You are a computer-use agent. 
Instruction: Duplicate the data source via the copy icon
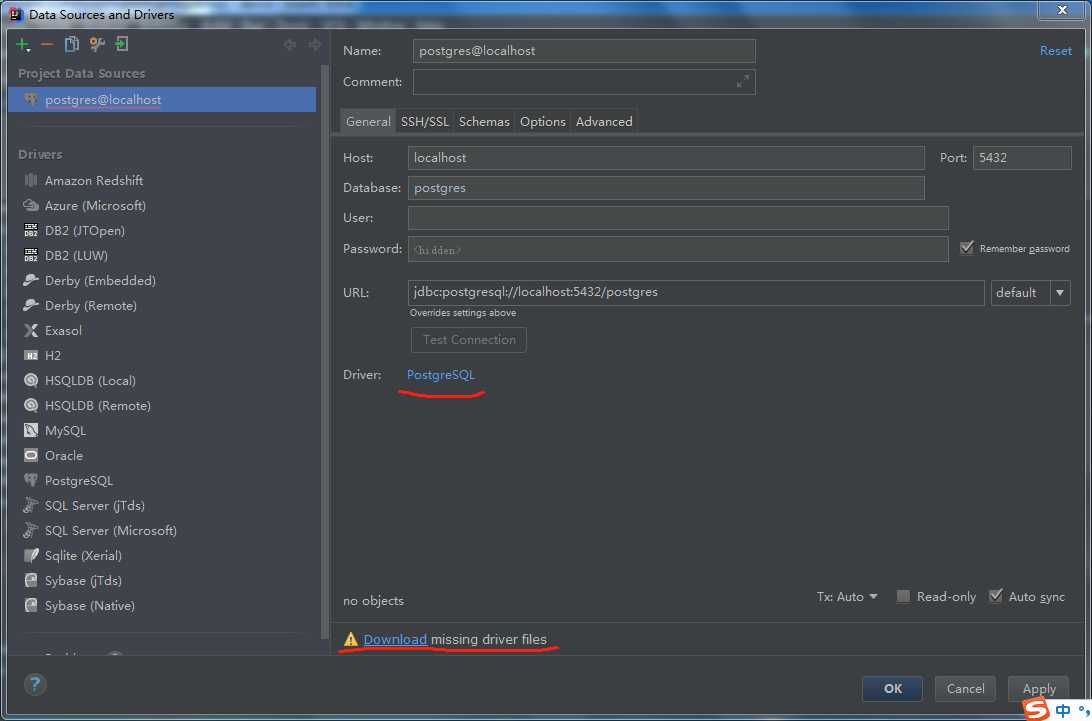71,45
